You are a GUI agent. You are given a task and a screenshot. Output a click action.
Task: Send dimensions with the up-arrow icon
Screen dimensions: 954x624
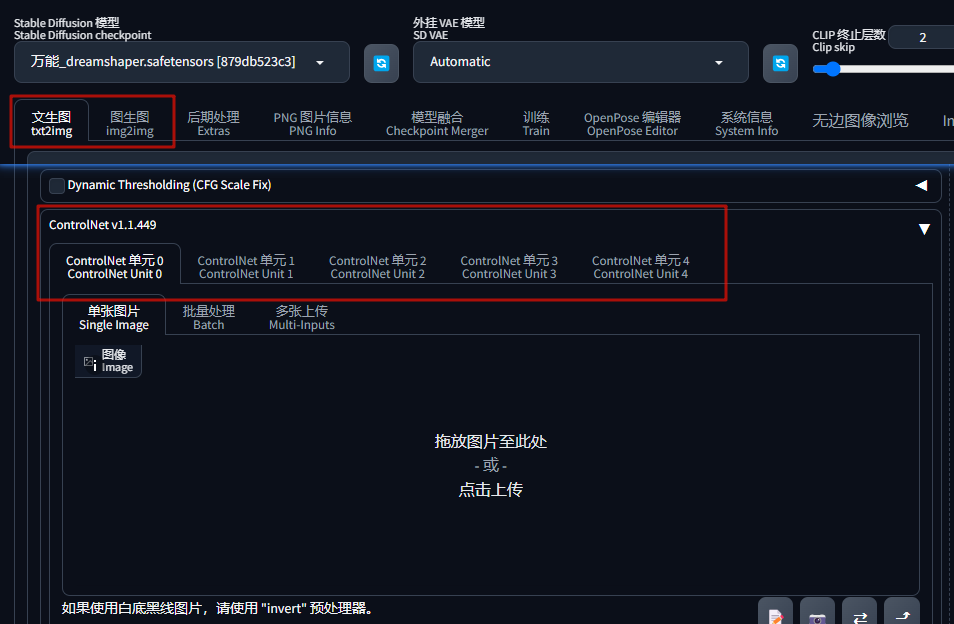(902, 613)
